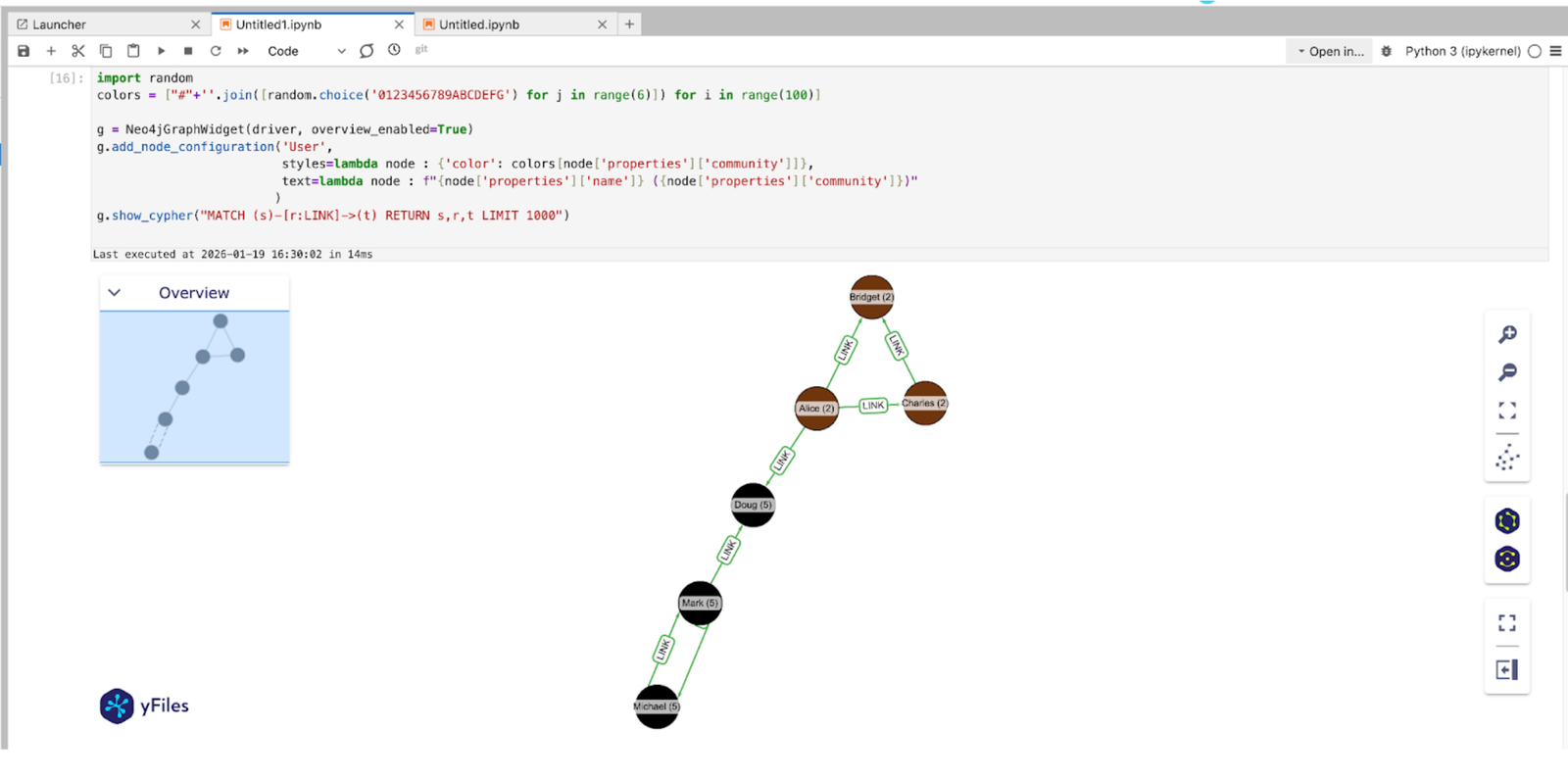
Task: Select the Bridget (2) node
Action: coord(871,297)
